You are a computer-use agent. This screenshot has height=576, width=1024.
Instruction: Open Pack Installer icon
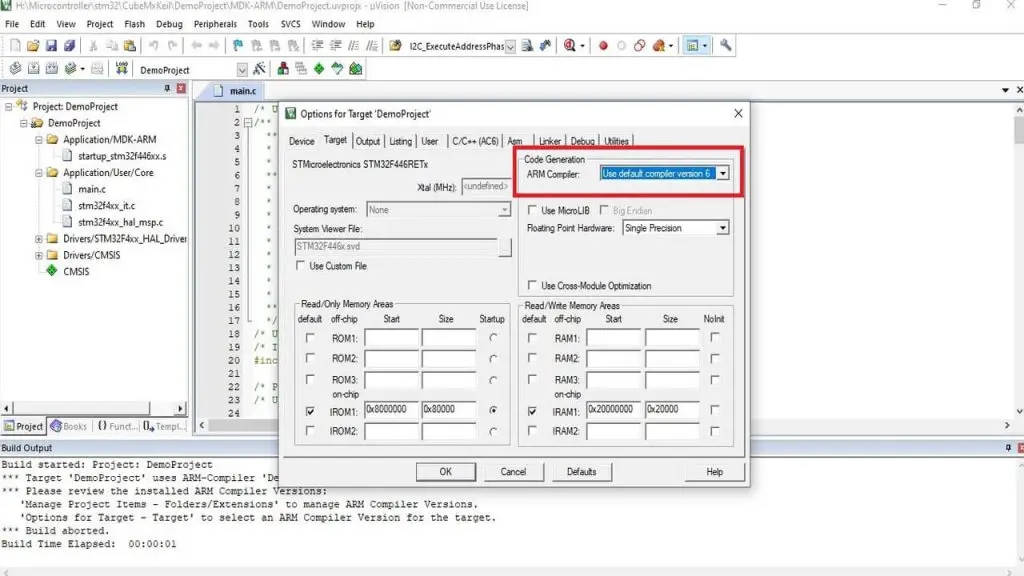(355, 69)
